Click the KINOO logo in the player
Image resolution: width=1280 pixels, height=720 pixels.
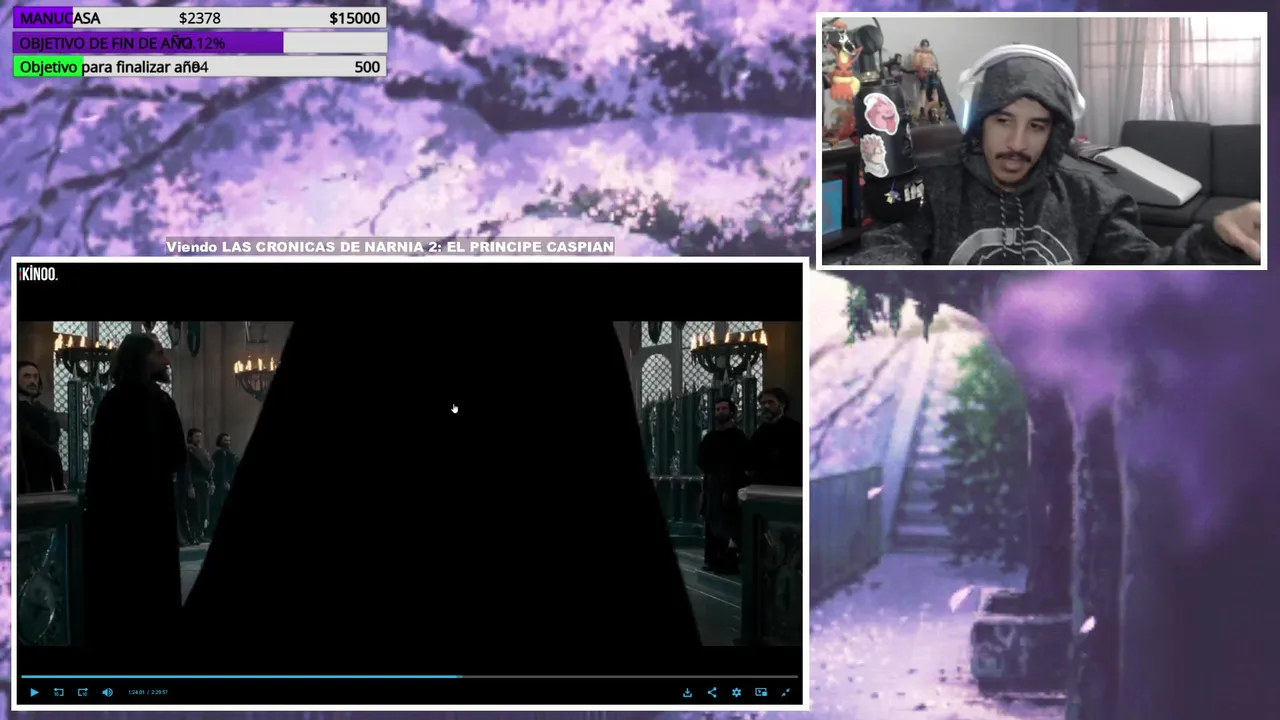tap(39, 274)
